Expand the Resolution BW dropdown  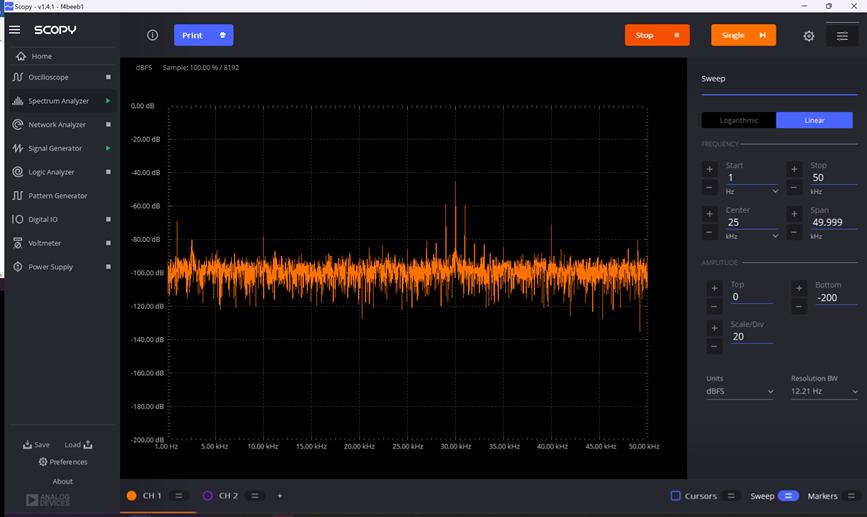(824, 391)
